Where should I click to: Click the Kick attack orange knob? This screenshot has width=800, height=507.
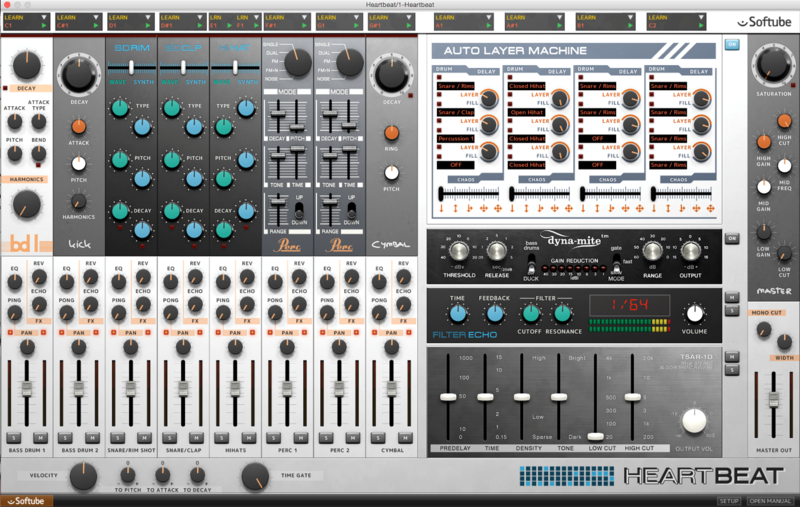(78, 126)
